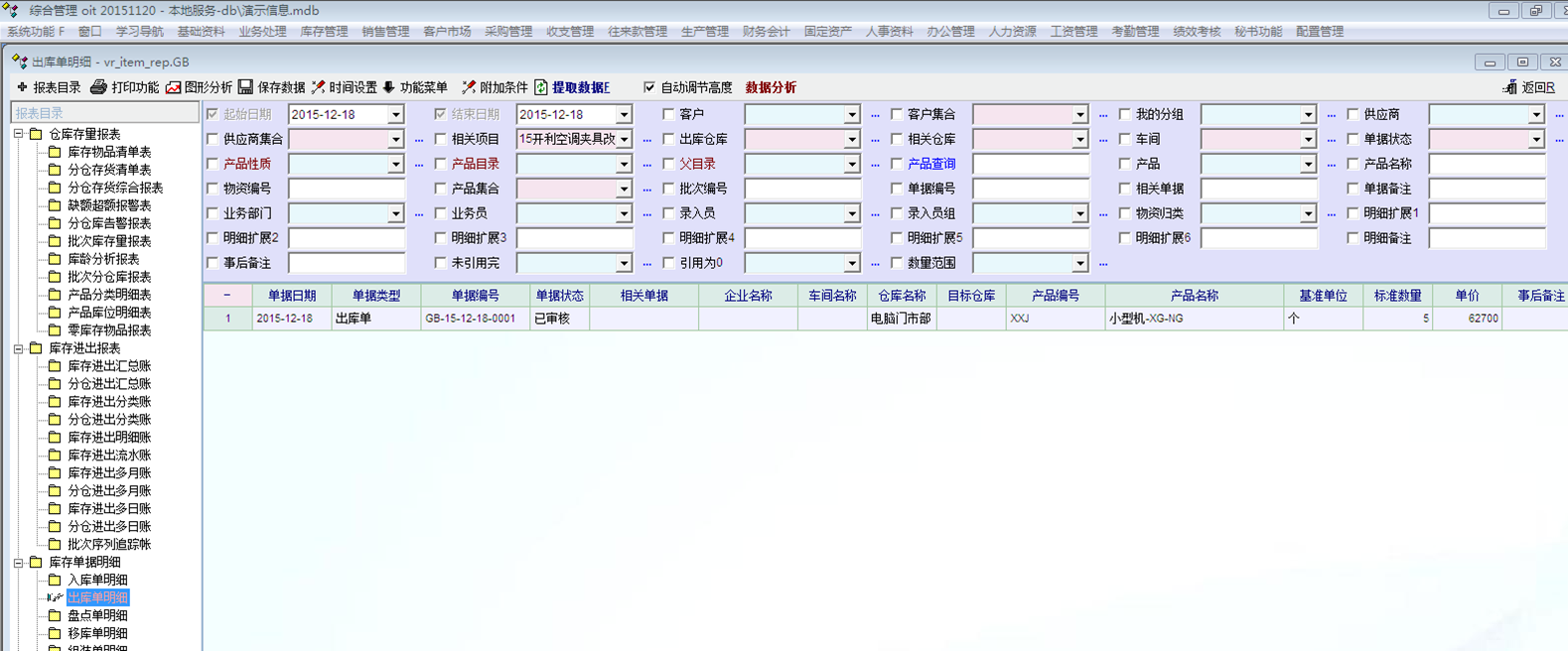Enable the 客户 filter checkbox

[x=668, y=114]
